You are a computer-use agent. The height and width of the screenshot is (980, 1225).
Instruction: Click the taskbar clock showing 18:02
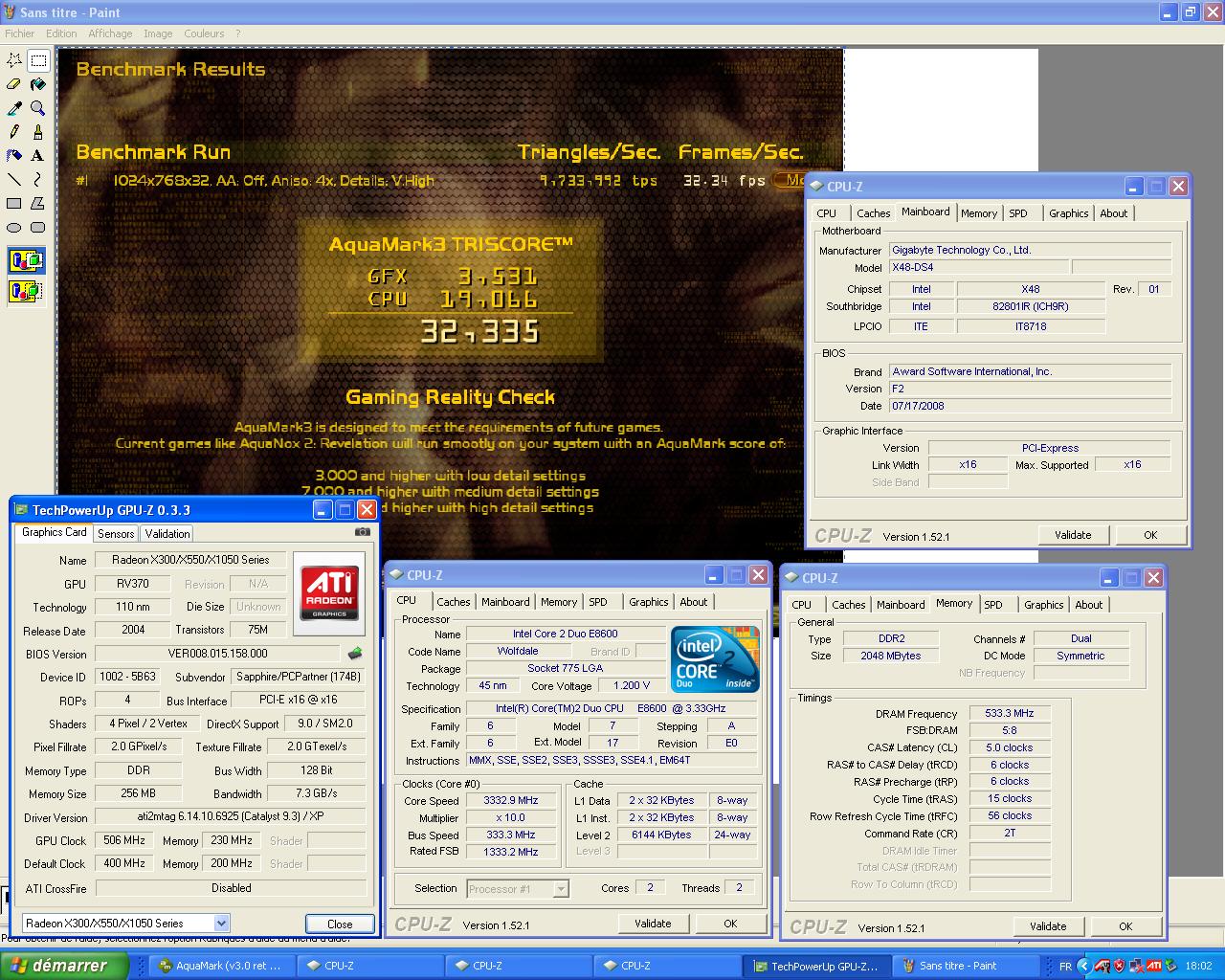pyautogui.click(x=1198, y=967)
